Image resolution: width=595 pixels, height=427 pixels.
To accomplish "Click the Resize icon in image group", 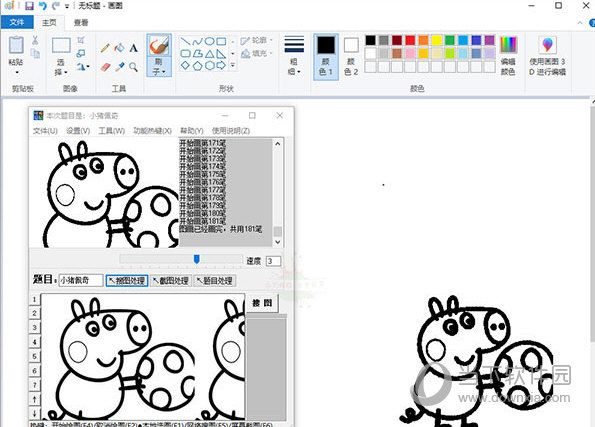I will tap(81, 54).
